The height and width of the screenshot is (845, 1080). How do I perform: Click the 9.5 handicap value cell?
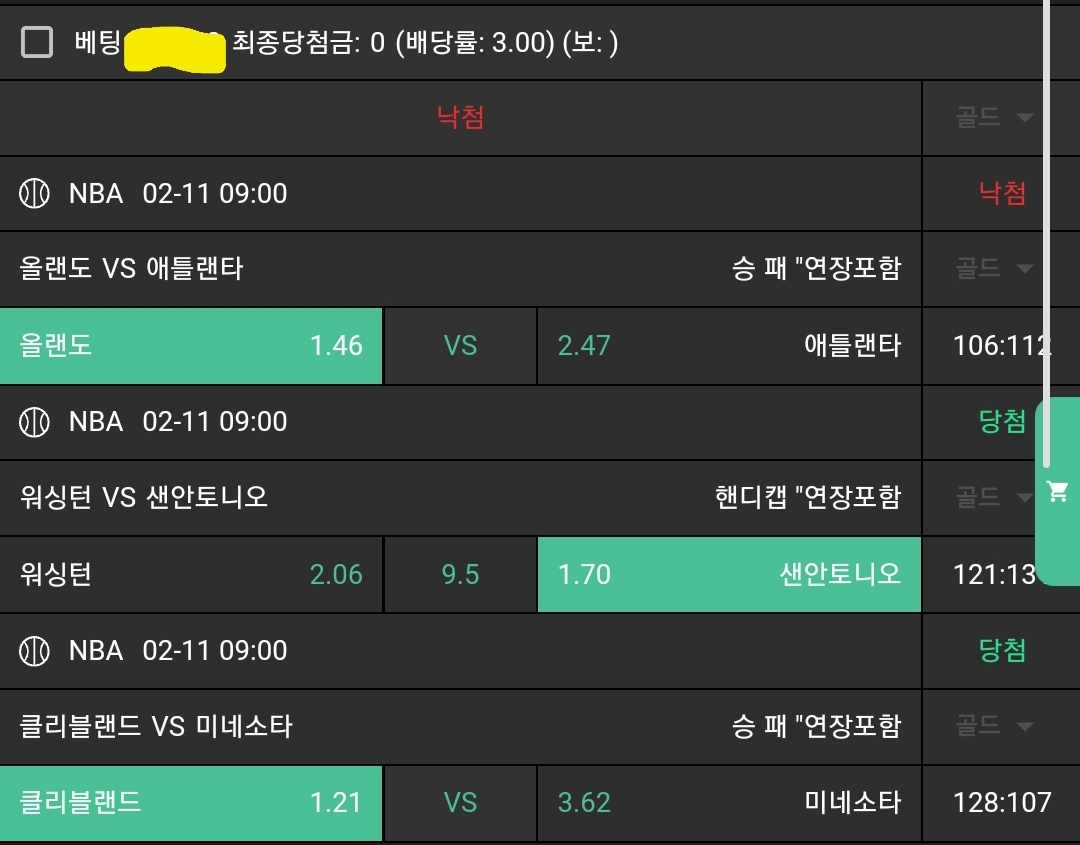460,575
